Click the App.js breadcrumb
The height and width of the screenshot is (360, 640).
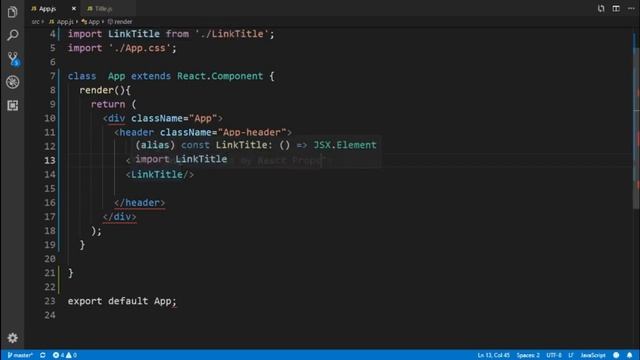(x=62, y=22)
